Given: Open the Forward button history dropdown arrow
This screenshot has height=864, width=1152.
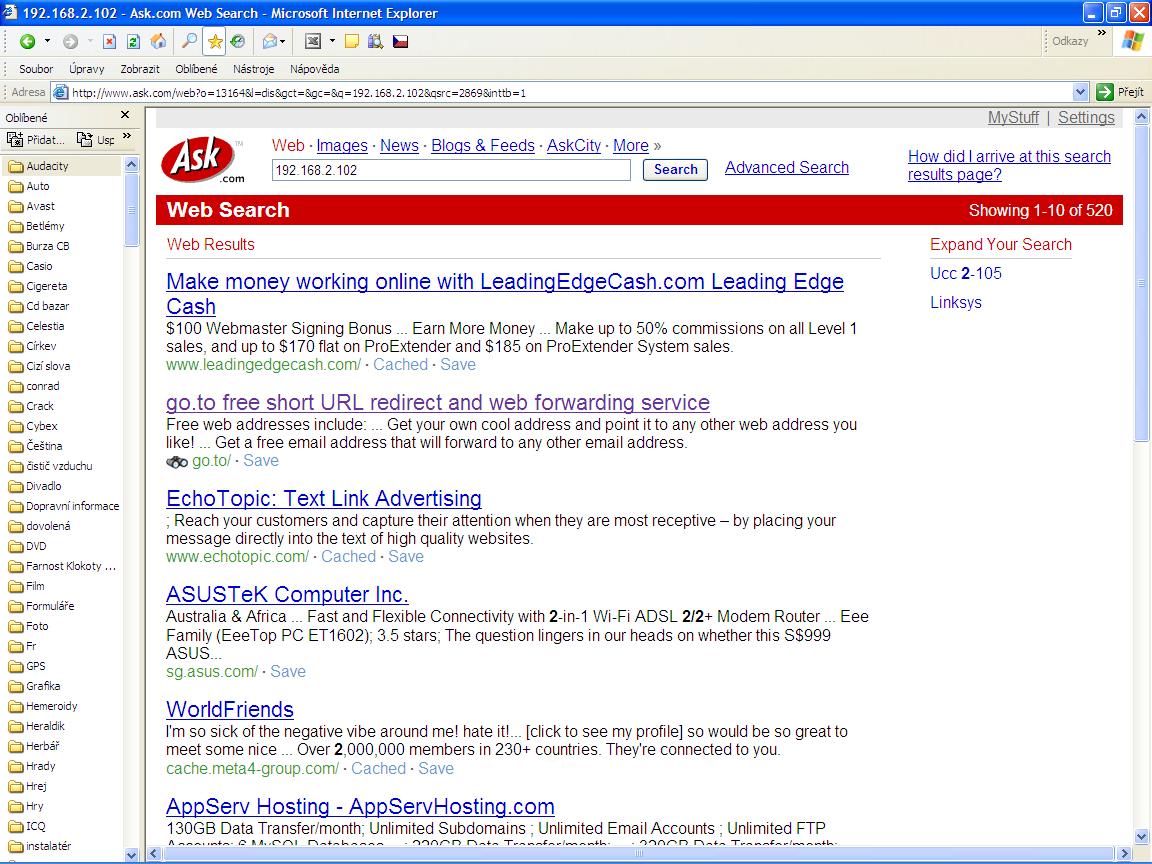Looking at the screenshot, I should pos(90,42).
